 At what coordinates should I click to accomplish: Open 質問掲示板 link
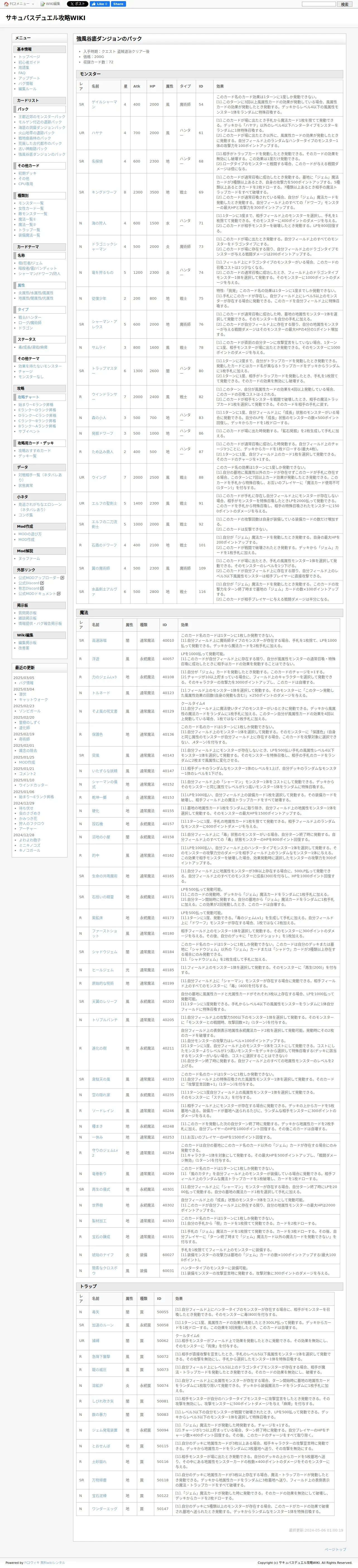[27, 613]
